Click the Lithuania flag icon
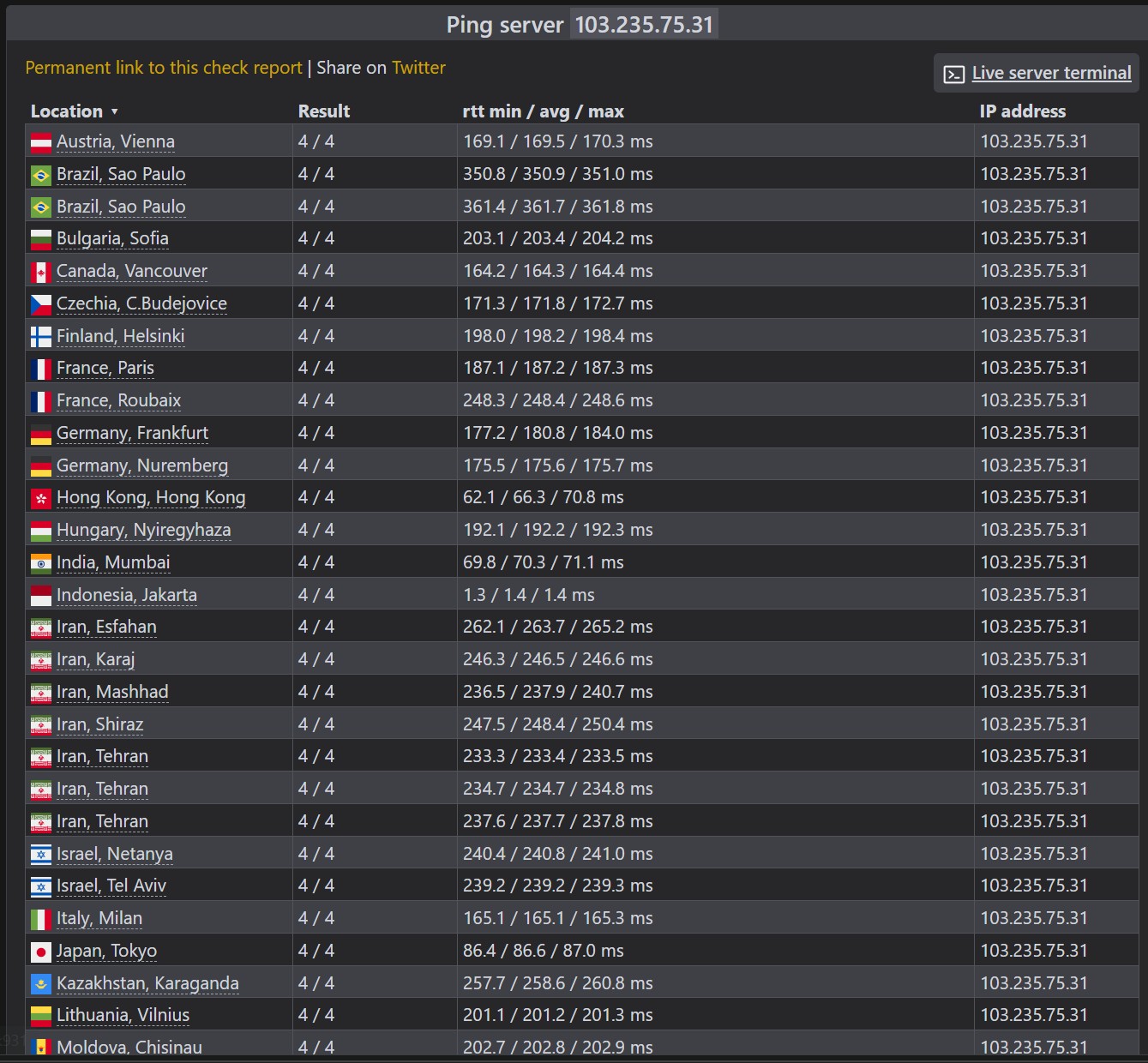This screenshot has height=1063, width=1148. [41, 1016]
